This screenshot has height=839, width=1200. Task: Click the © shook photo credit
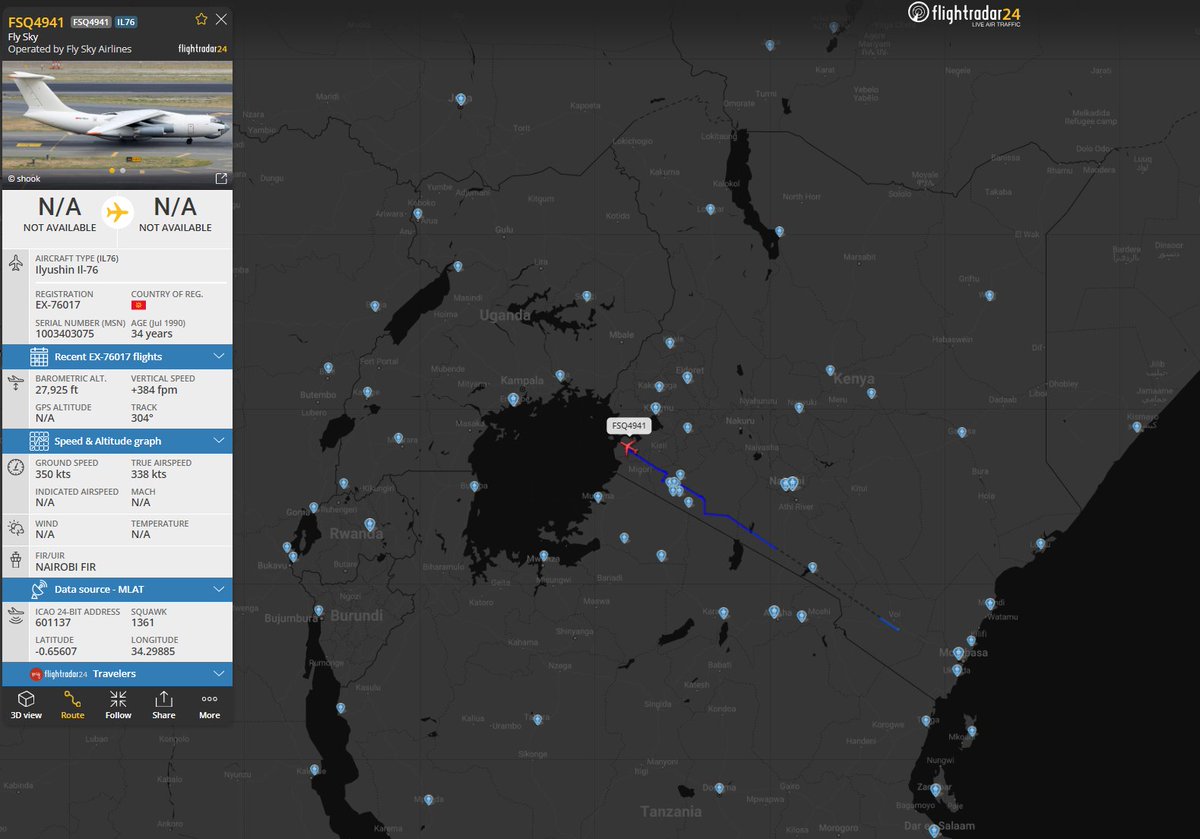tap(23, 179)
